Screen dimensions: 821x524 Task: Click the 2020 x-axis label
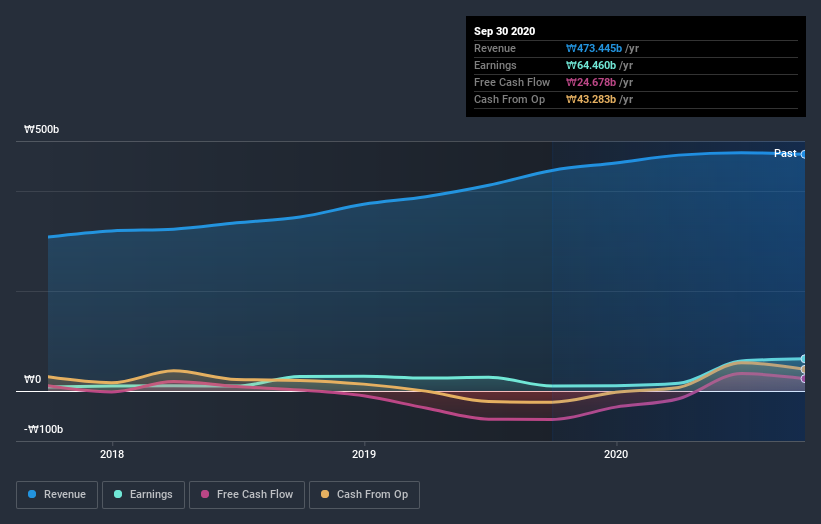616,454
